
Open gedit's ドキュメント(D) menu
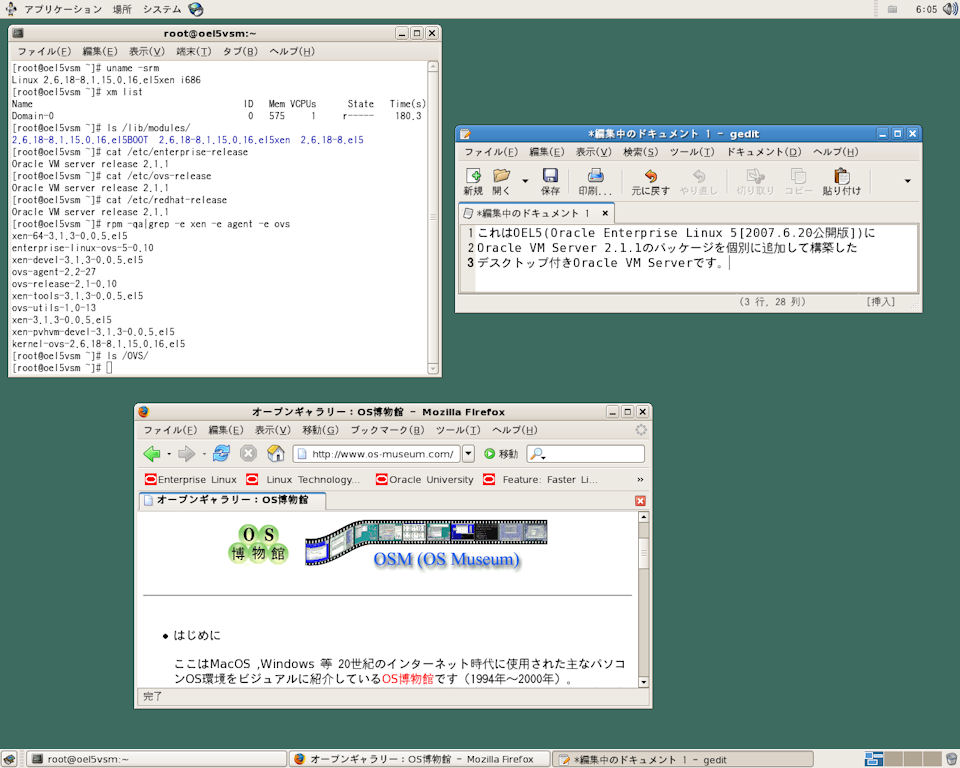click(764, 152)
